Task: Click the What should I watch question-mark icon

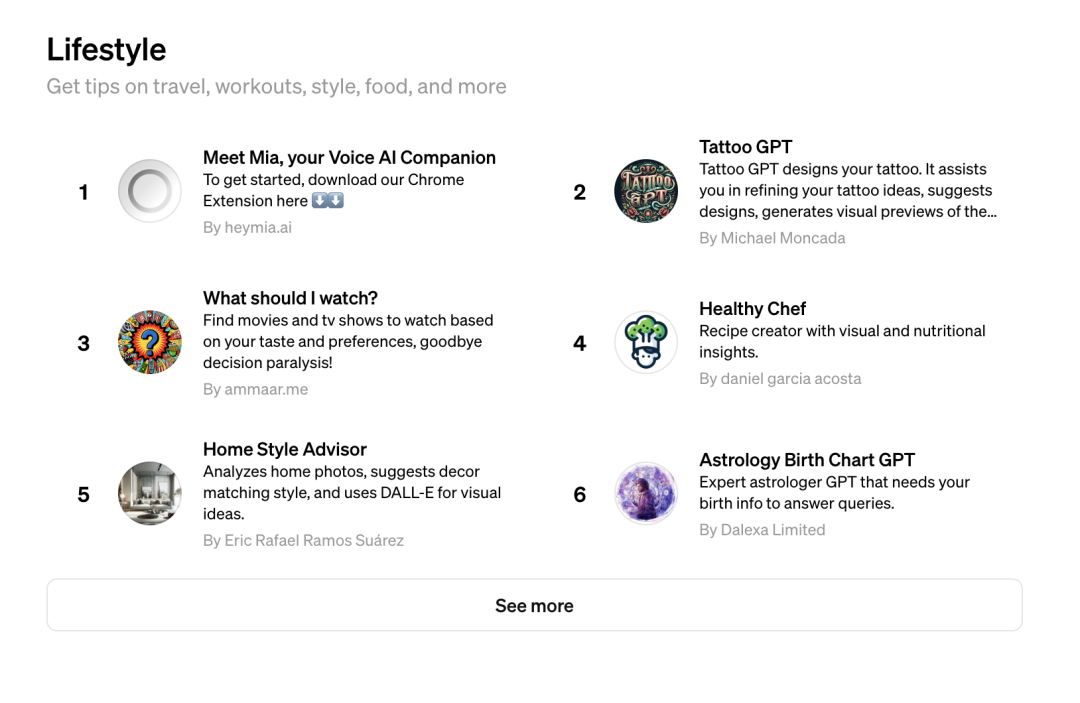Action: 150,342
